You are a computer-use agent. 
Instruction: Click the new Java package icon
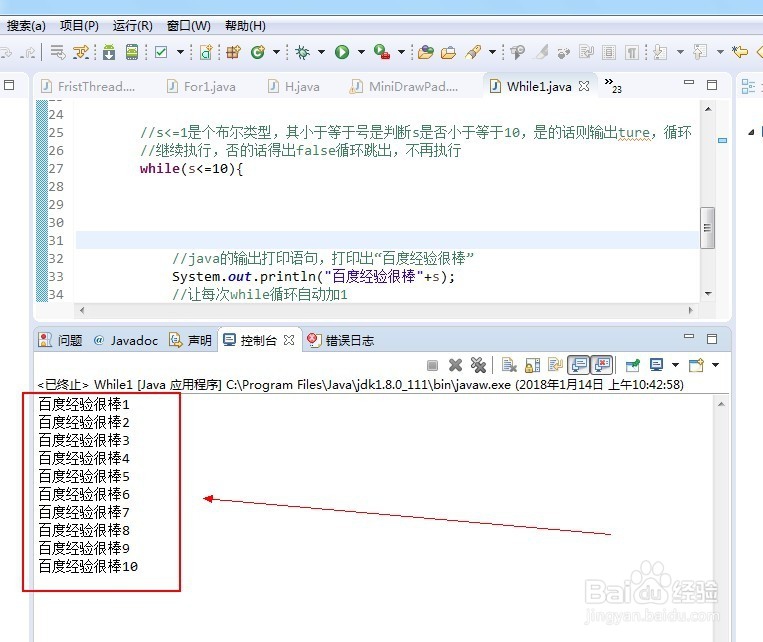[234, 52]
